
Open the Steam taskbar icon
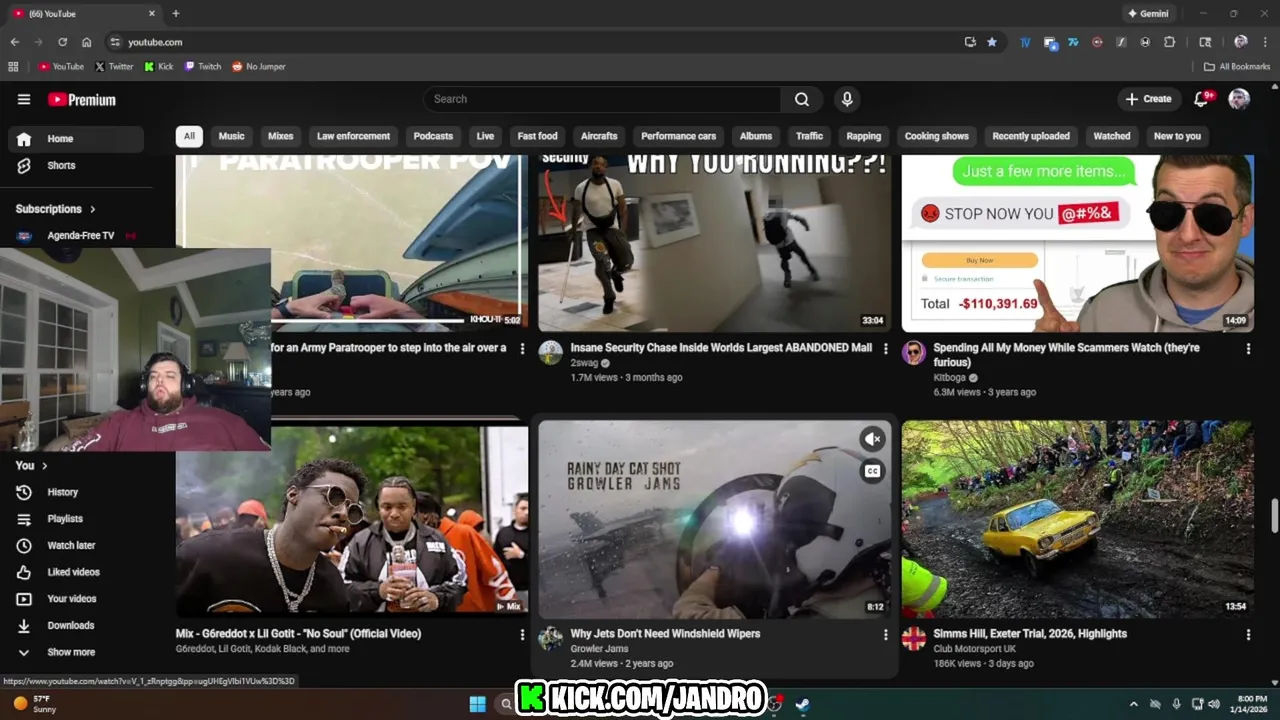802,704
